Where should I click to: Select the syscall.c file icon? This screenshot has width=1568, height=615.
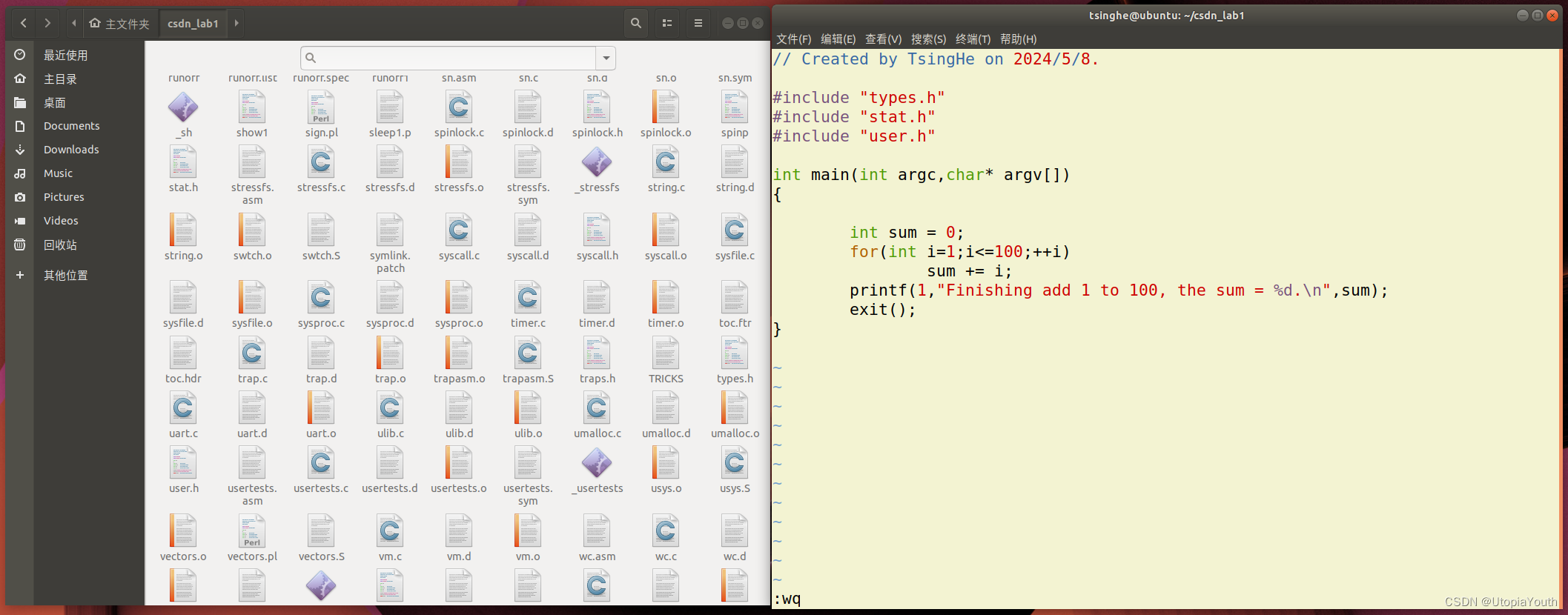[459, 231]
